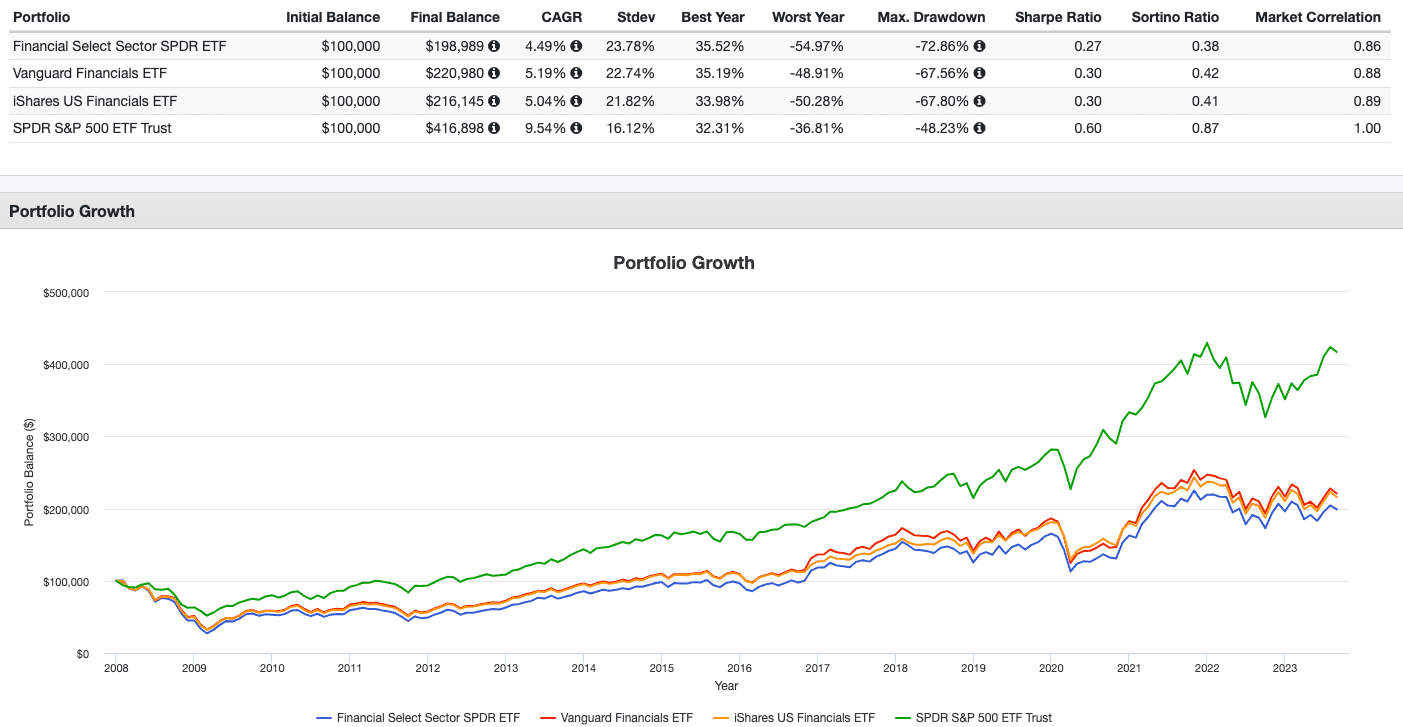Click the $198,989 final balance value

coord(455,46)
